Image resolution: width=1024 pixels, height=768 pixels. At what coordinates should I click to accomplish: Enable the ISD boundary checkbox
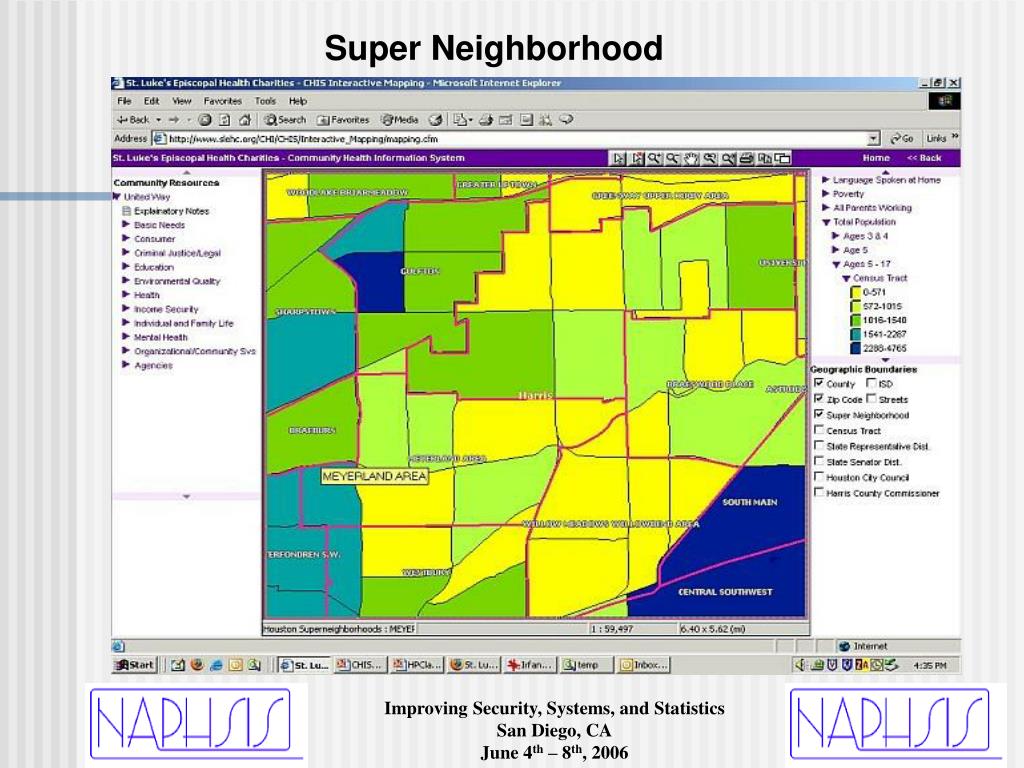[871, 383]
